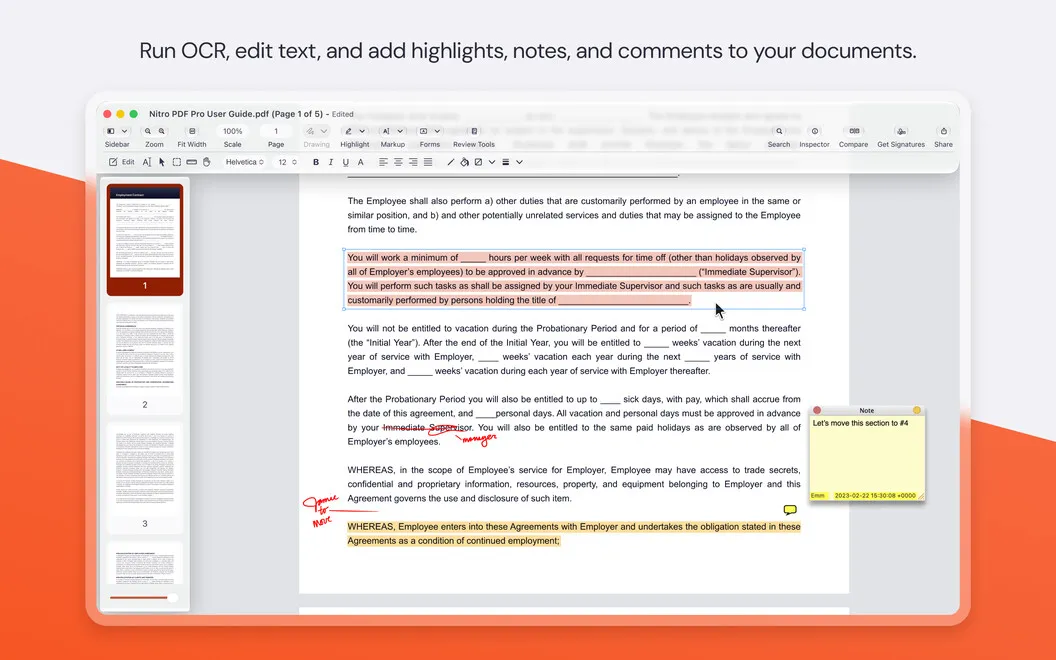The height and width of the screenshot is (660, 1056).
Task: Click the yellow comment bubble annotation
Action: (790, 510)
